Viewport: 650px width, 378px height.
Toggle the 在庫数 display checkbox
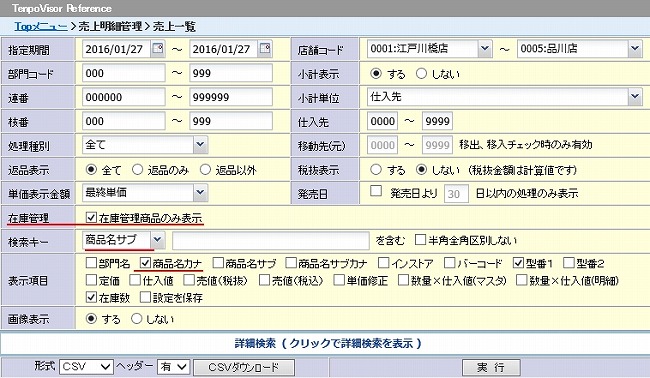pyautogui.click(x=91, y=297)
